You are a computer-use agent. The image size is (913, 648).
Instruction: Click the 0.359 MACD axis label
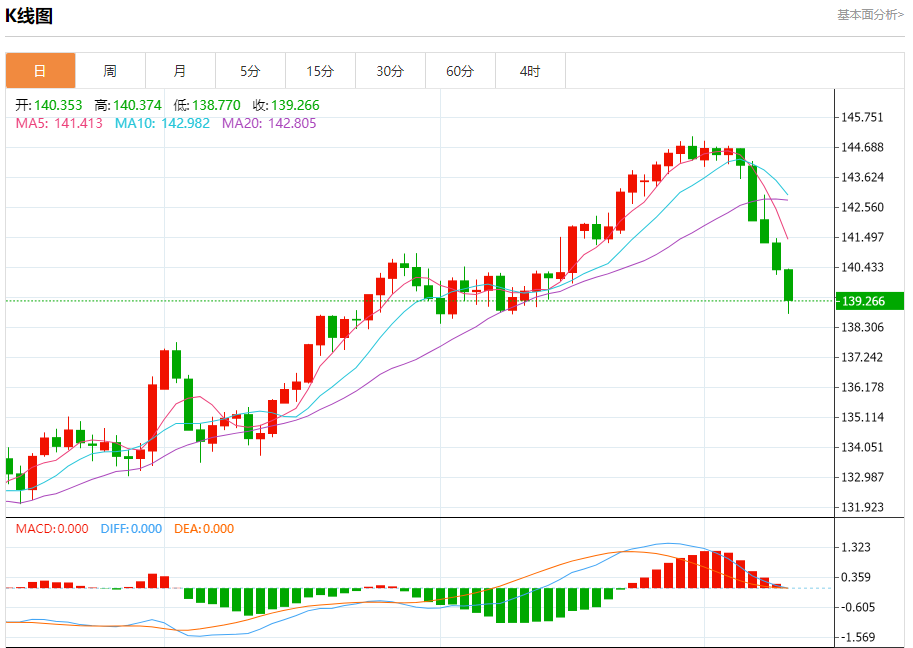tap(856, 578)
